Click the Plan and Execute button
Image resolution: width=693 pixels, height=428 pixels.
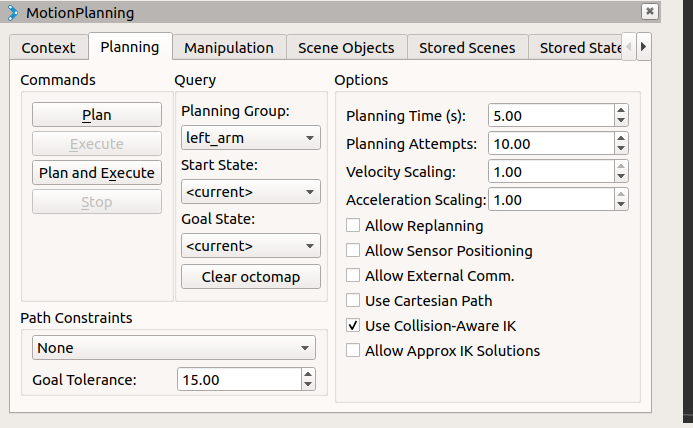pyautogui.click(x=97, y=173)
